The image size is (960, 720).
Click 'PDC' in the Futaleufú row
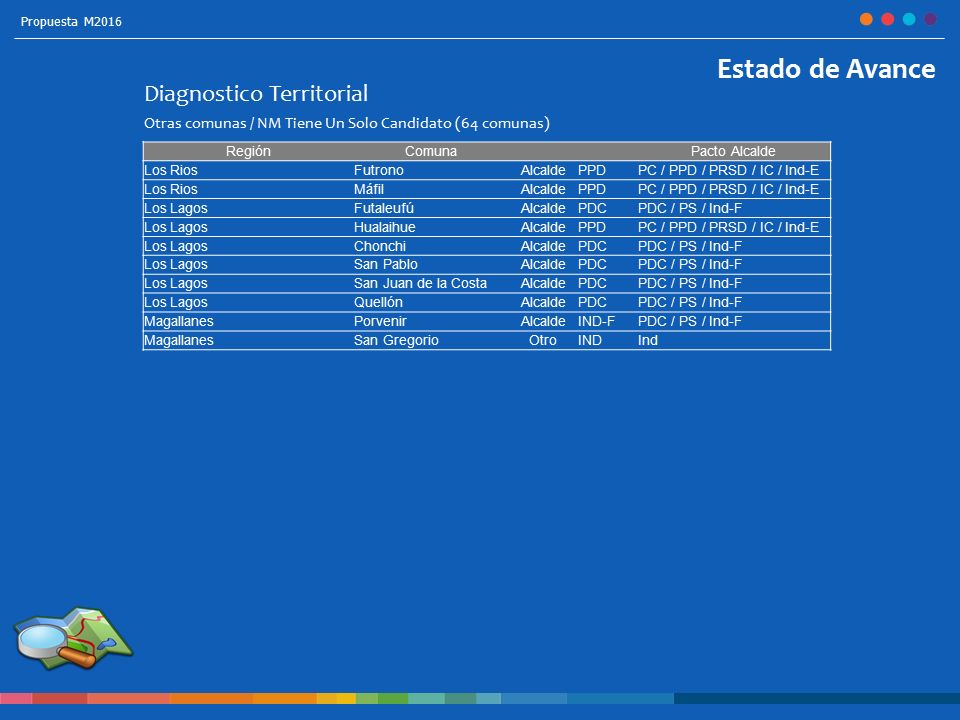pyautogui.click(x=592, y=208)
